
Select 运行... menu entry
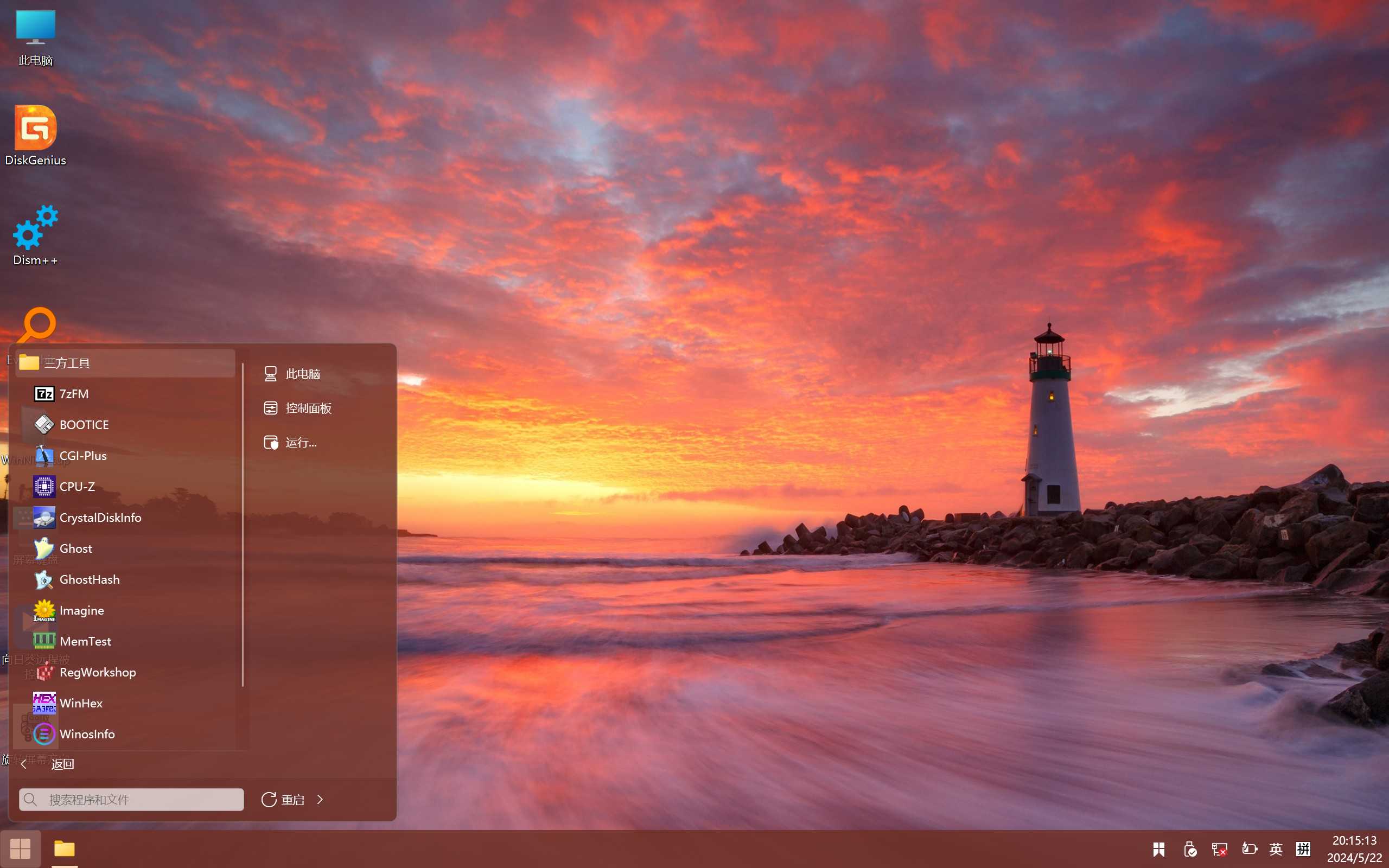pyautogui.click(x=300, y=443)
